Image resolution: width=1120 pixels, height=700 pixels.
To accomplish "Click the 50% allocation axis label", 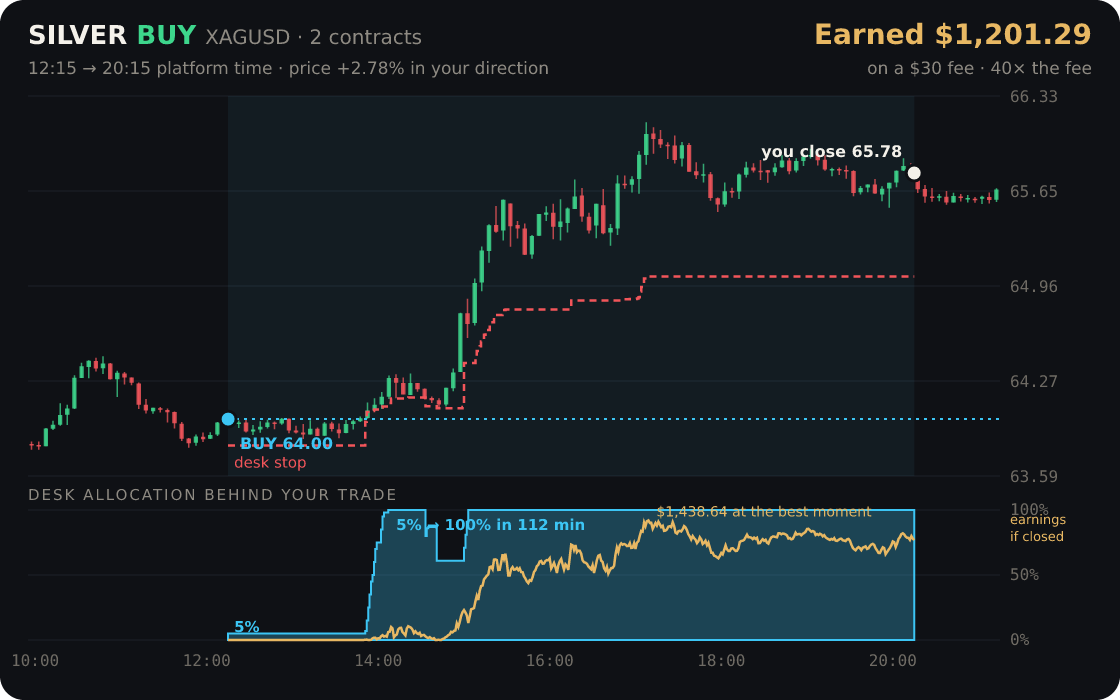I will pyautogui.click(x=1024, y=575).
